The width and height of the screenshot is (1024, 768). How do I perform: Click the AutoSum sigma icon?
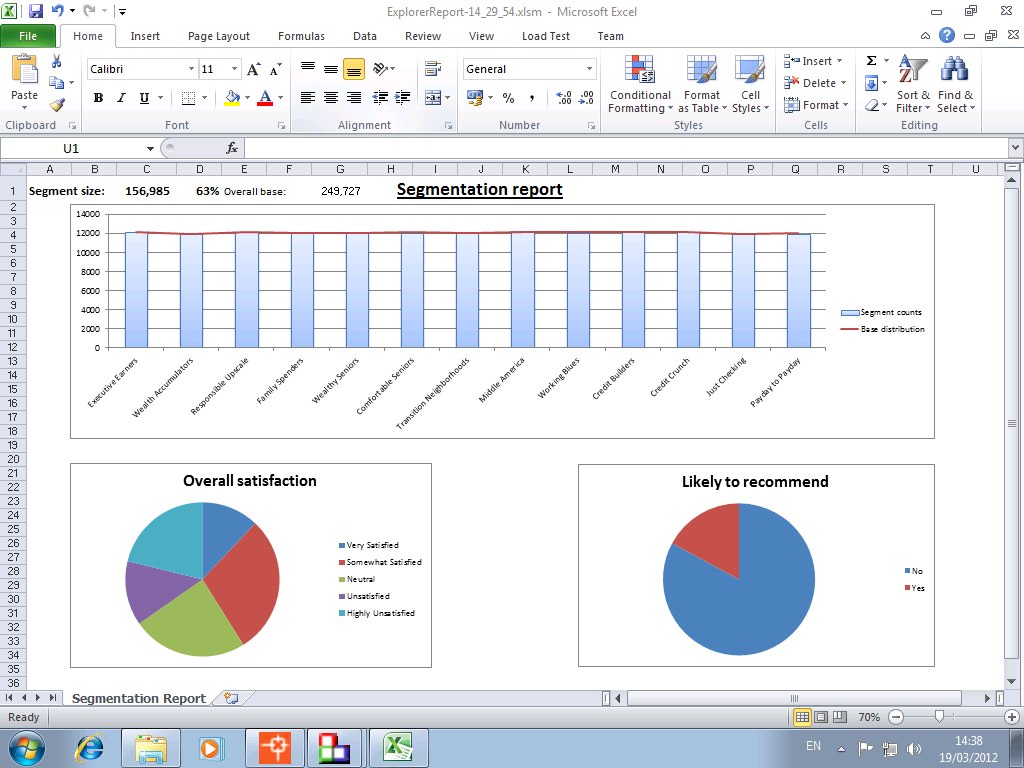point(871,61)
